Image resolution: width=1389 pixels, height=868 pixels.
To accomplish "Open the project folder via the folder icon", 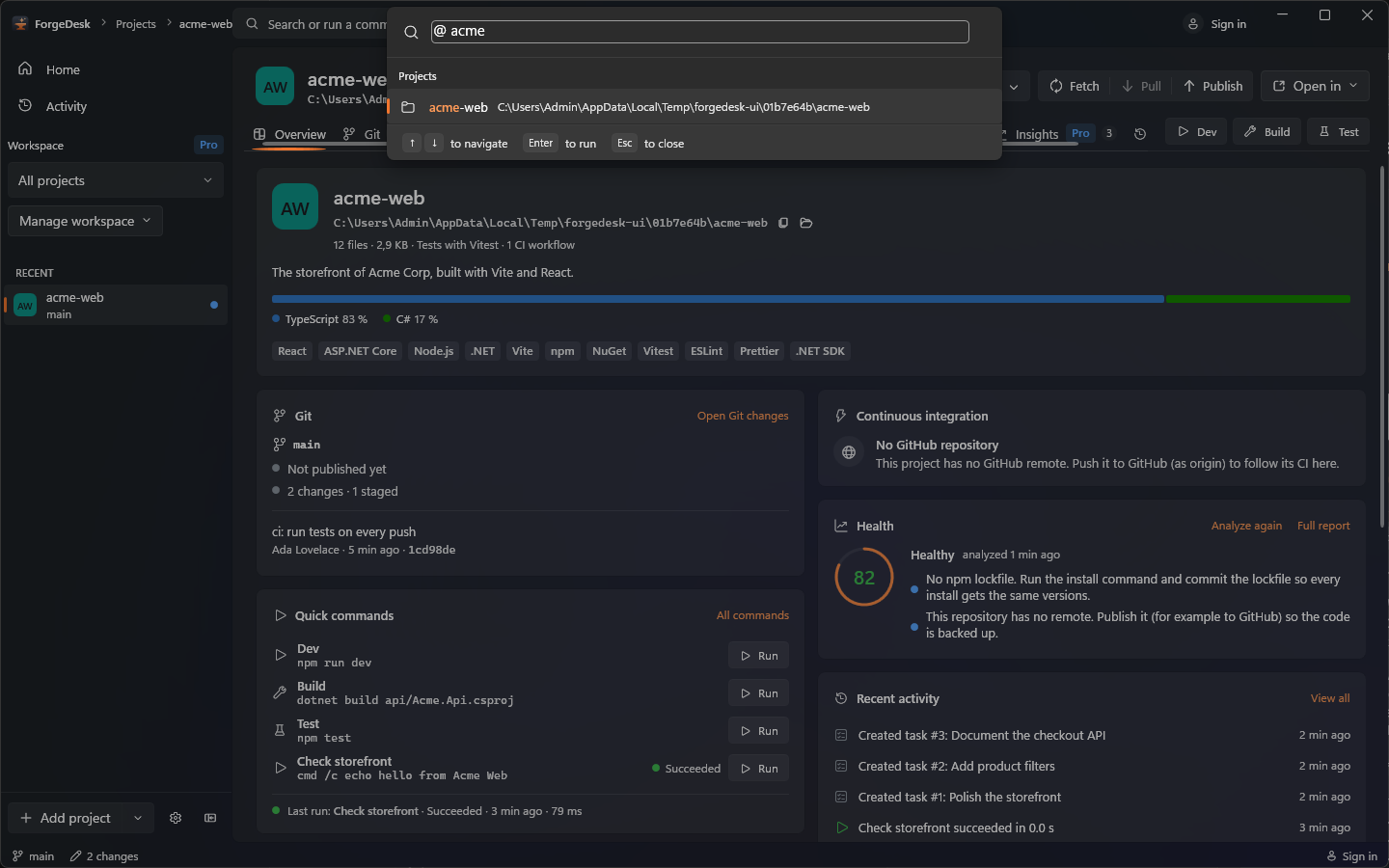I will click(x=806, y=223).
